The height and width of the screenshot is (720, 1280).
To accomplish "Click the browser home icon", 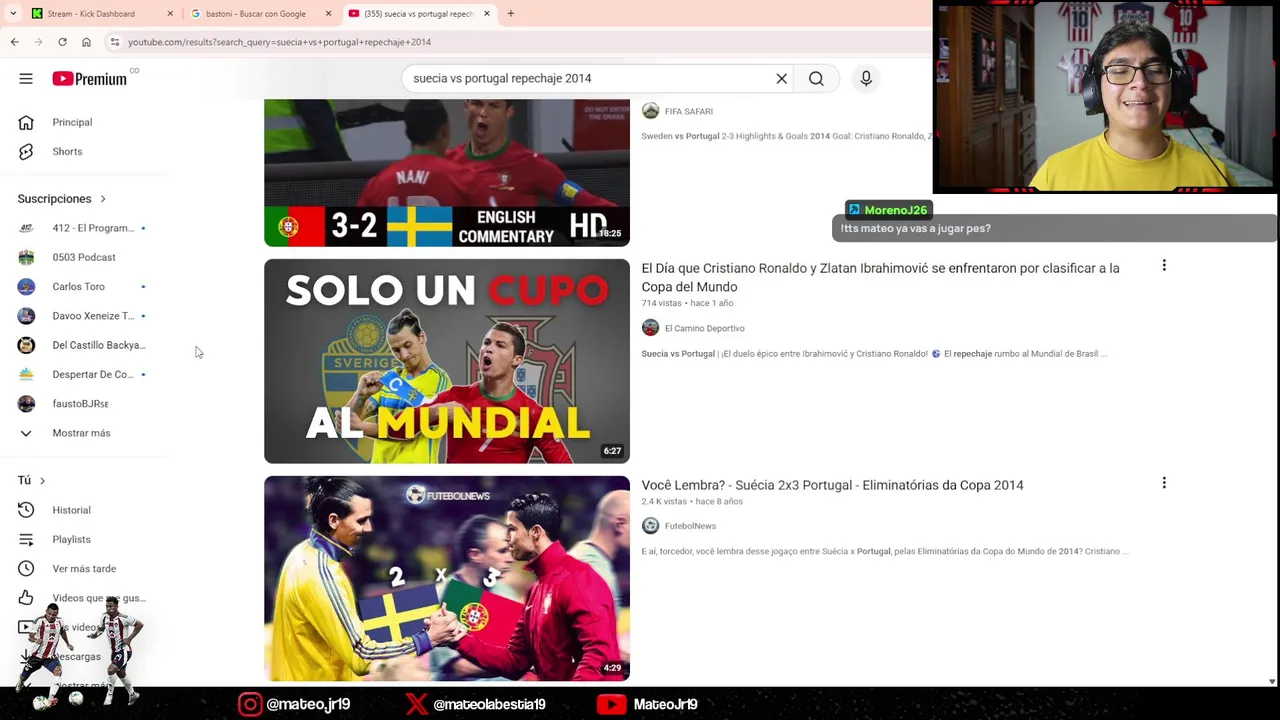I will coord(86,42).
